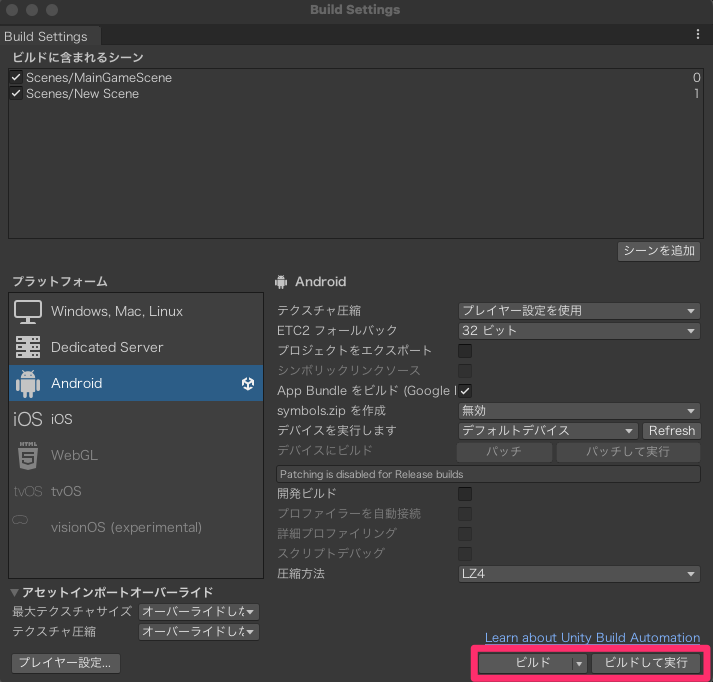Open the テクスチャ圧縮 プレイヤー設定を使用 dropdown

coord(579,311)
